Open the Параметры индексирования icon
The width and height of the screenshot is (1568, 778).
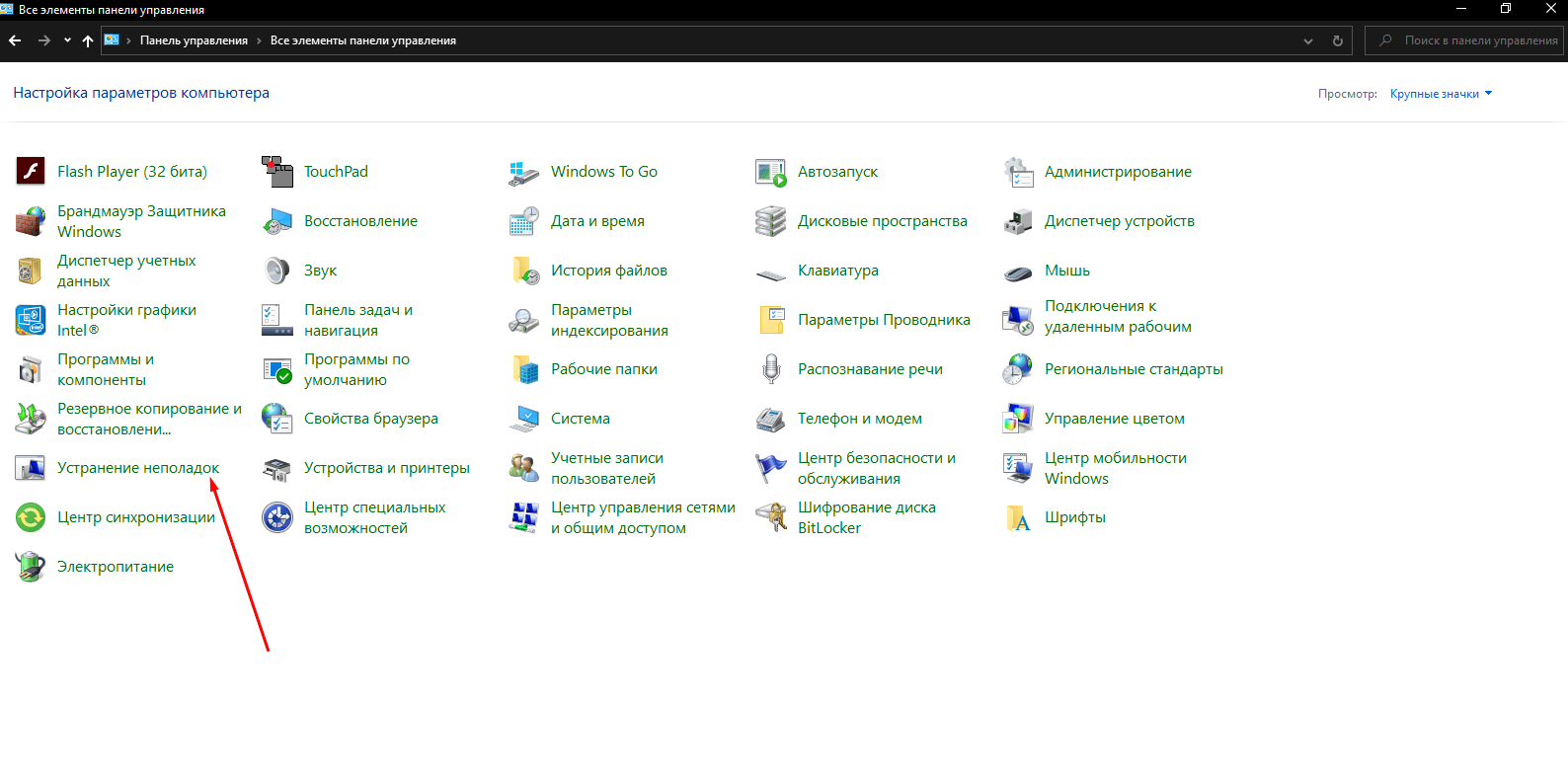pos(524,320)
